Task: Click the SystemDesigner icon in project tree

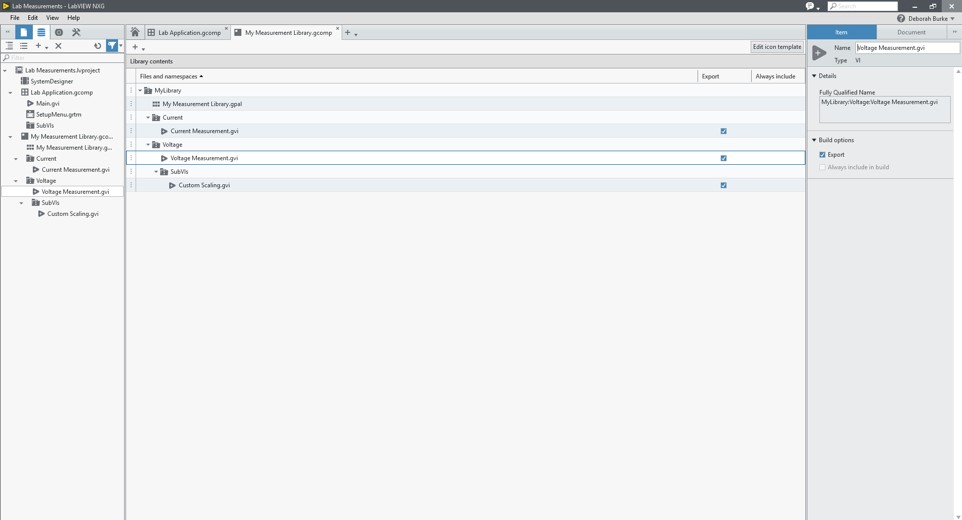Action: click(25, 81)
